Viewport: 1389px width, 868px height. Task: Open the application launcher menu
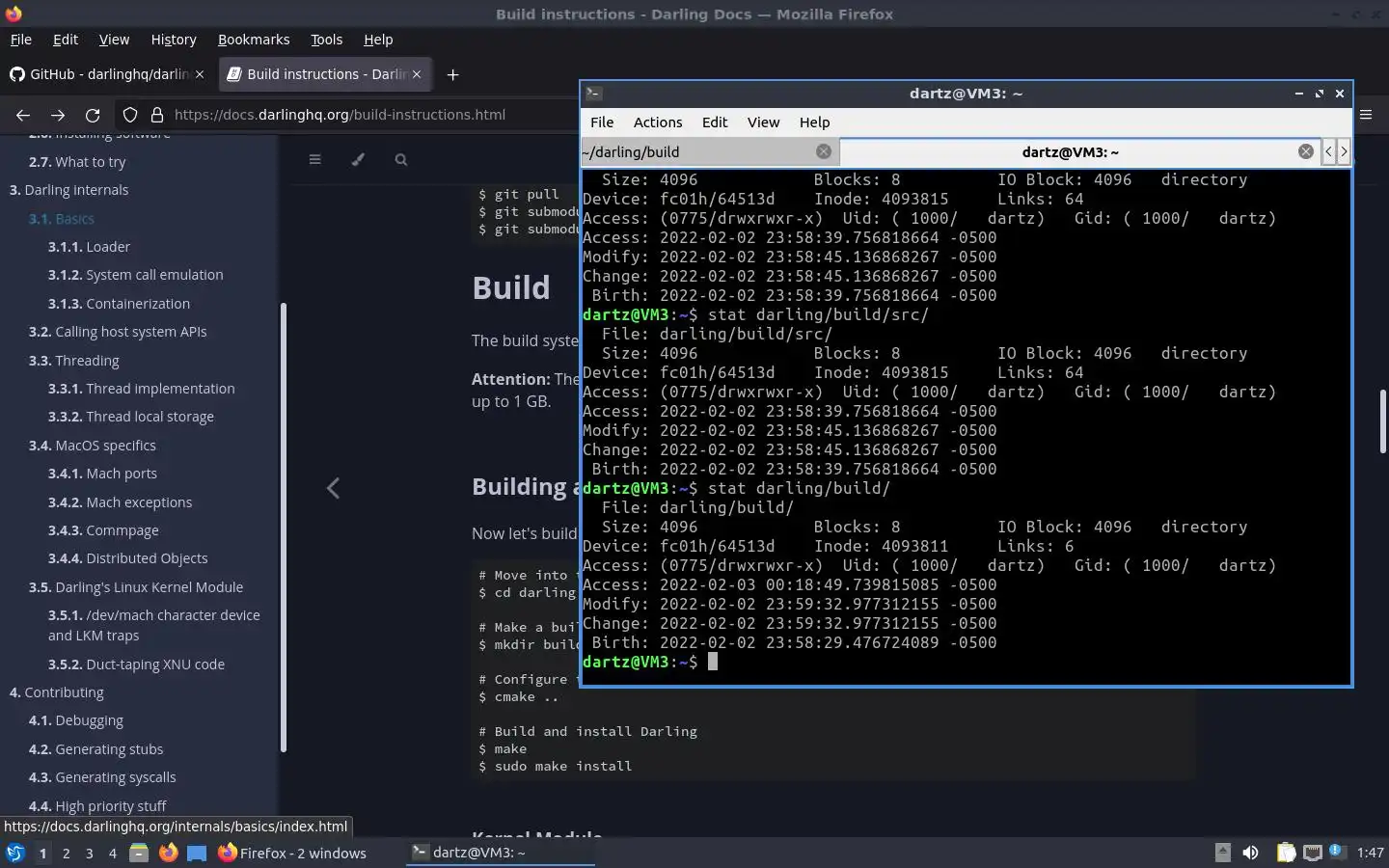[x=14, y=853]
